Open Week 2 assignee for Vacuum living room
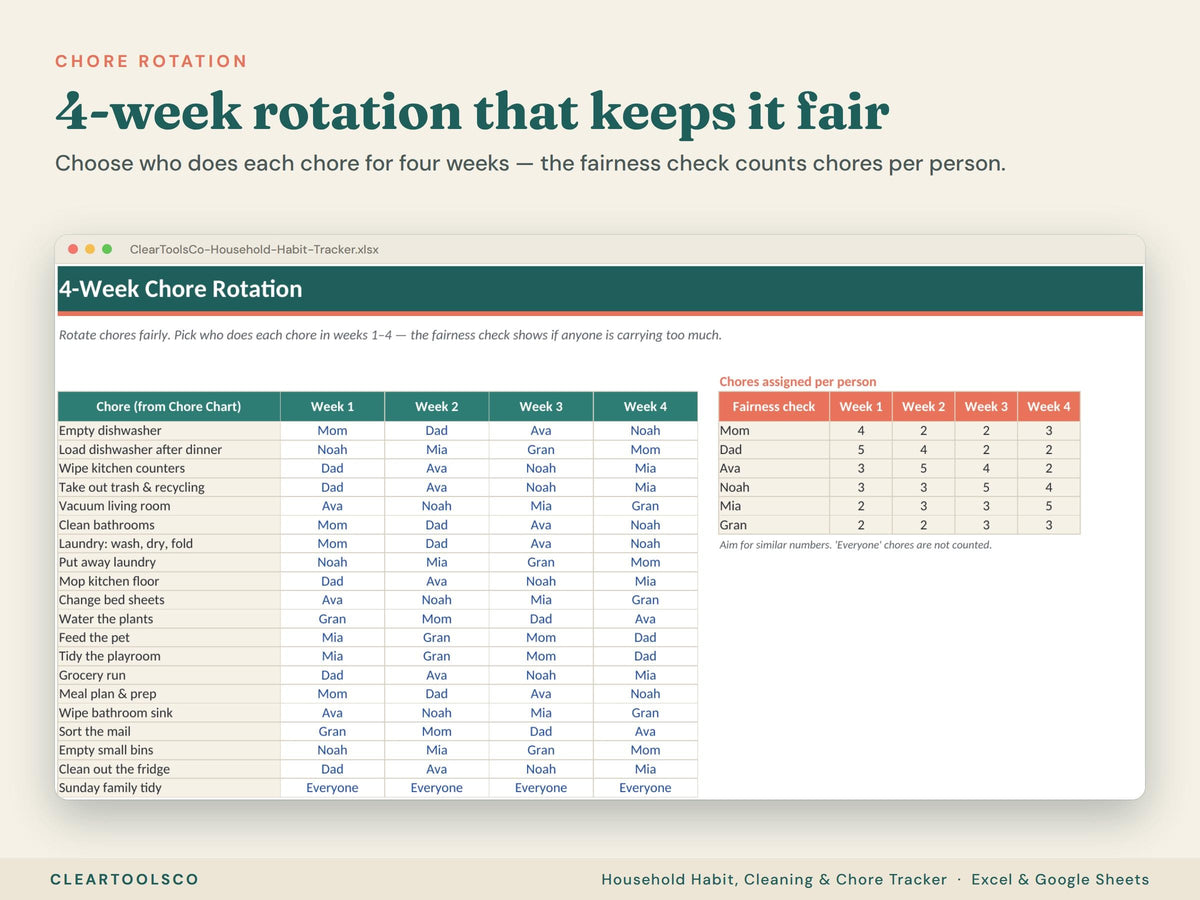The height and width of the screenshot is (900, 1200). click(437, 506)
